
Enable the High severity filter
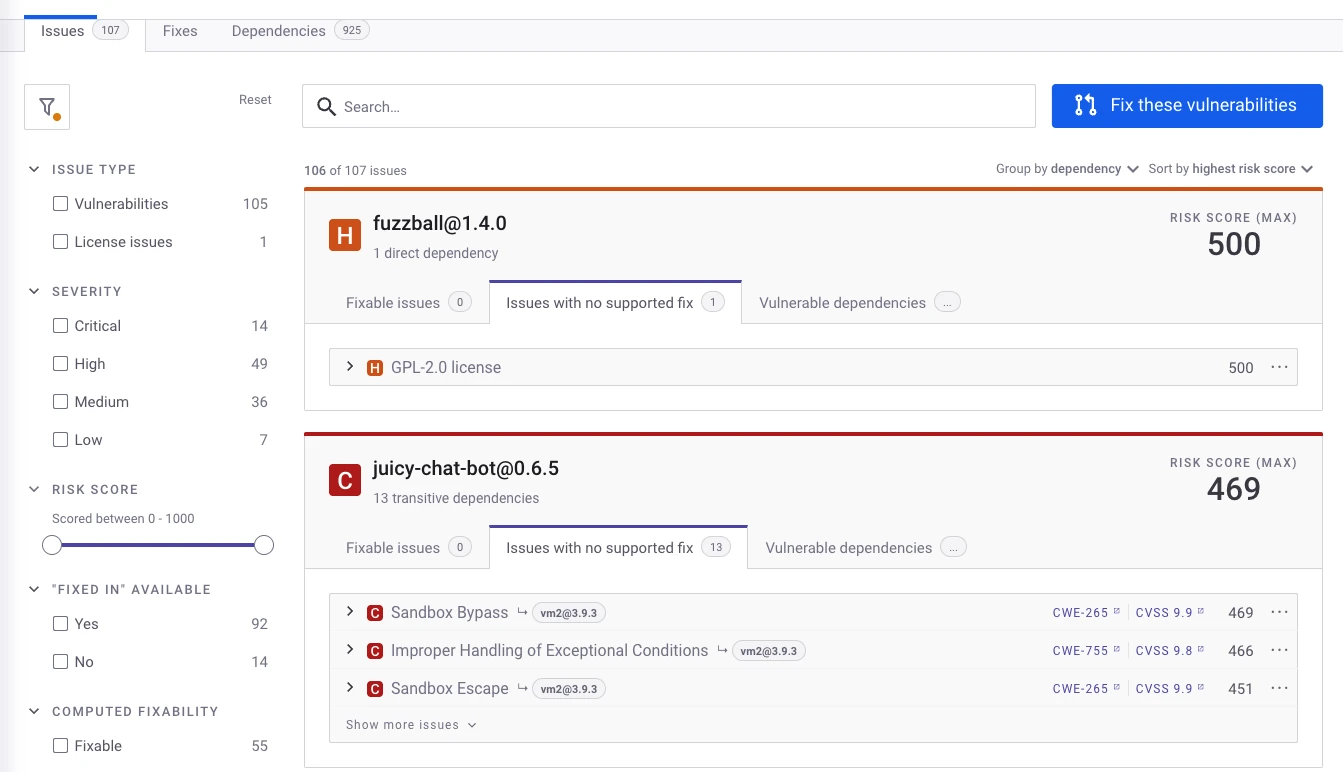click(x=61, y=364)
